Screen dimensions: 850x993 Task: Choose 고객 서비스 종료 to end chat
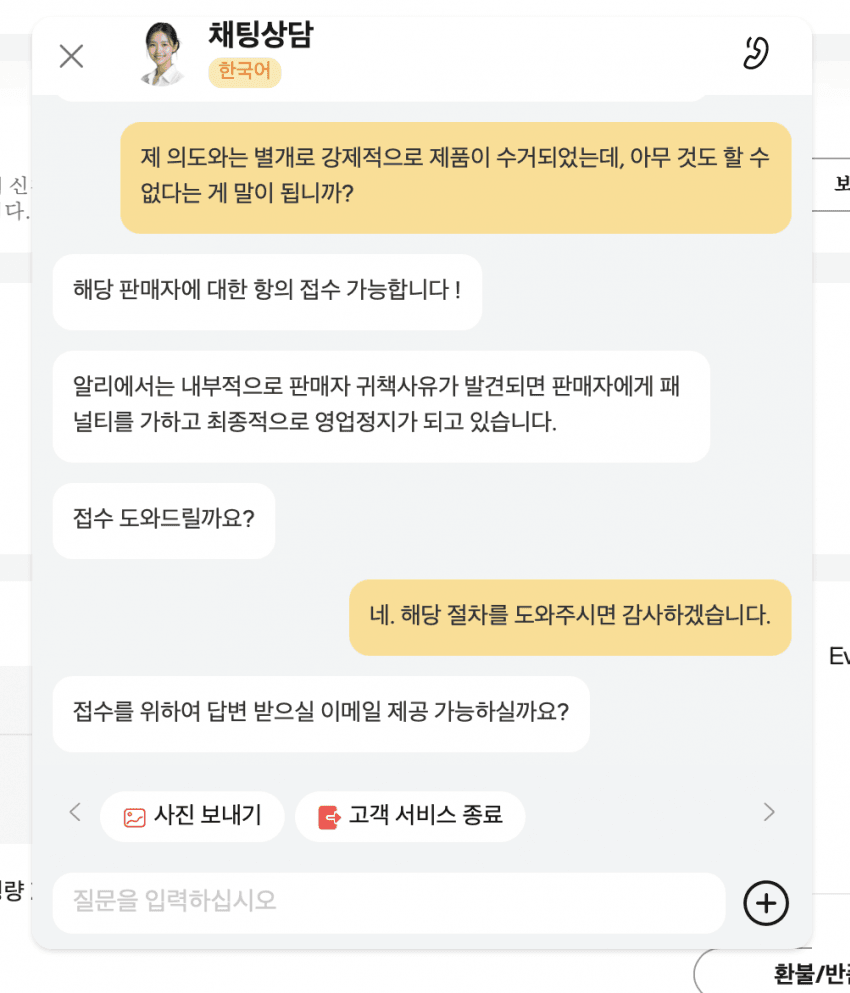(410, 816)
